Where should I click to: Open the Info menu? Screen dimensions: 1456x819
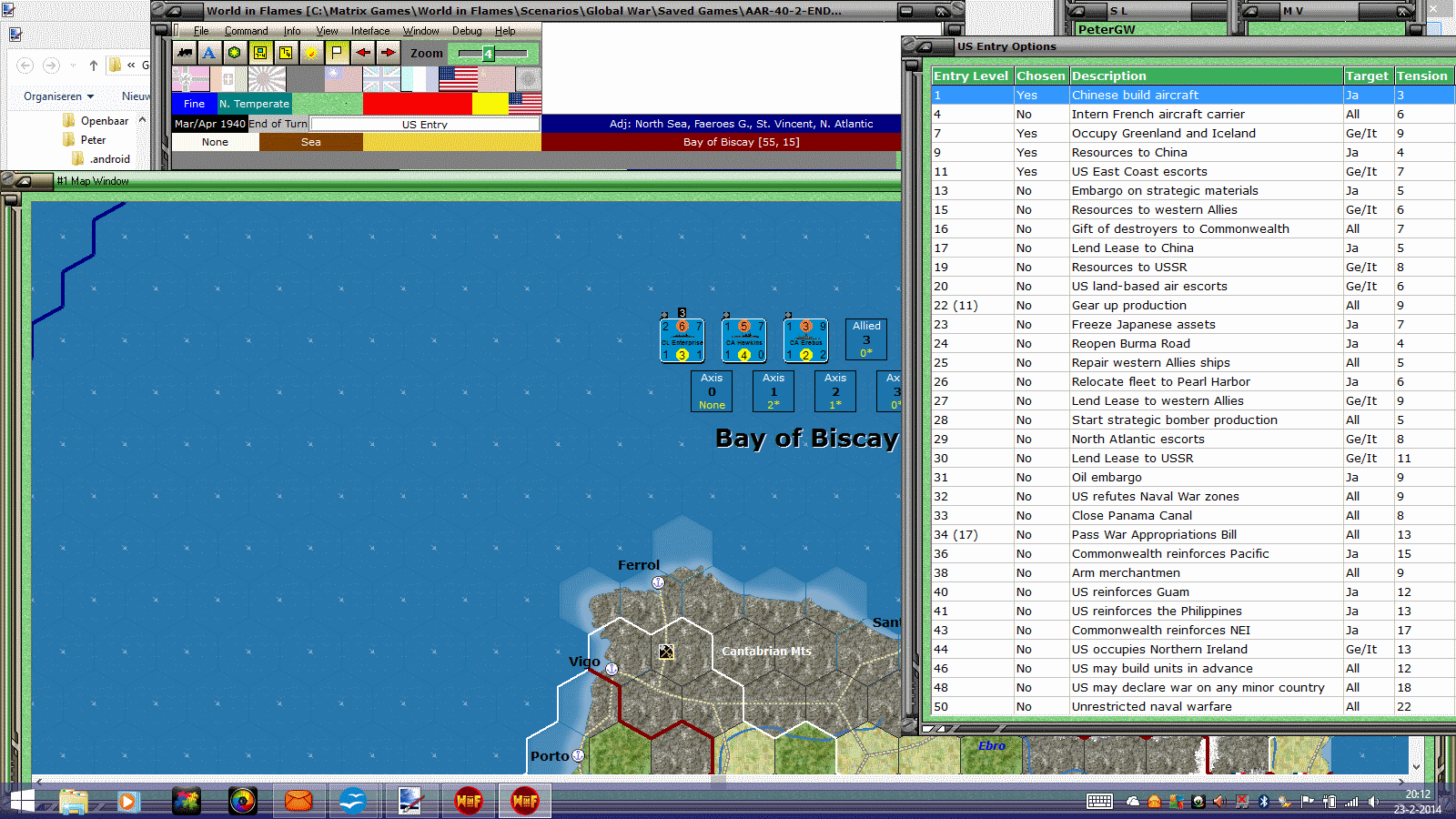(291, 31)
